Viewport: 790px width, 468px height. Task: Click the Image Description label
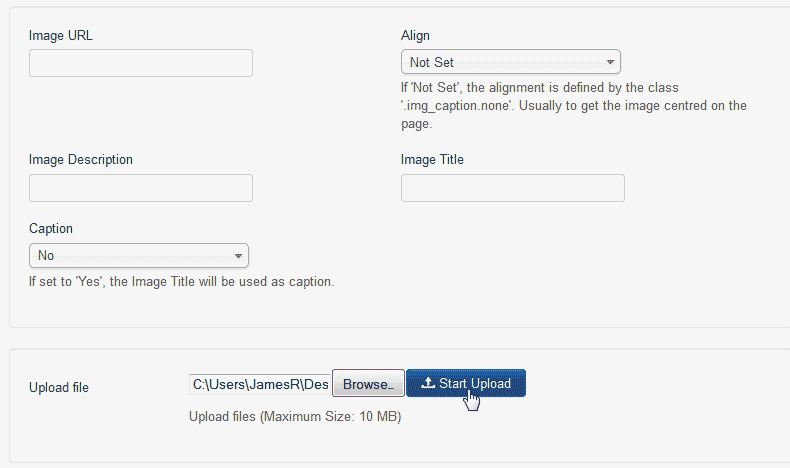click(81, 160)
